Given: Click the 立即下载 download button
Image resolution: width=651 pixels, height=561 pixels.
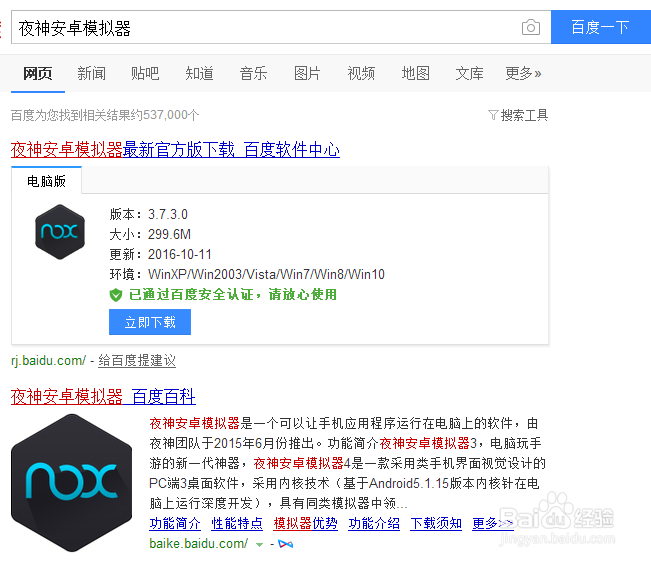Looking at the screenshot, I should (150, 322).
